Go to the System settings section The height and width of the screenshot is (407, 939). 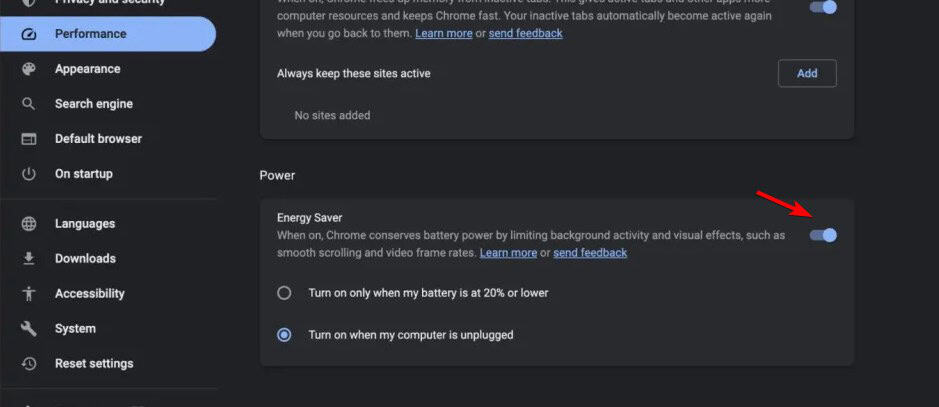coord(75,329)
